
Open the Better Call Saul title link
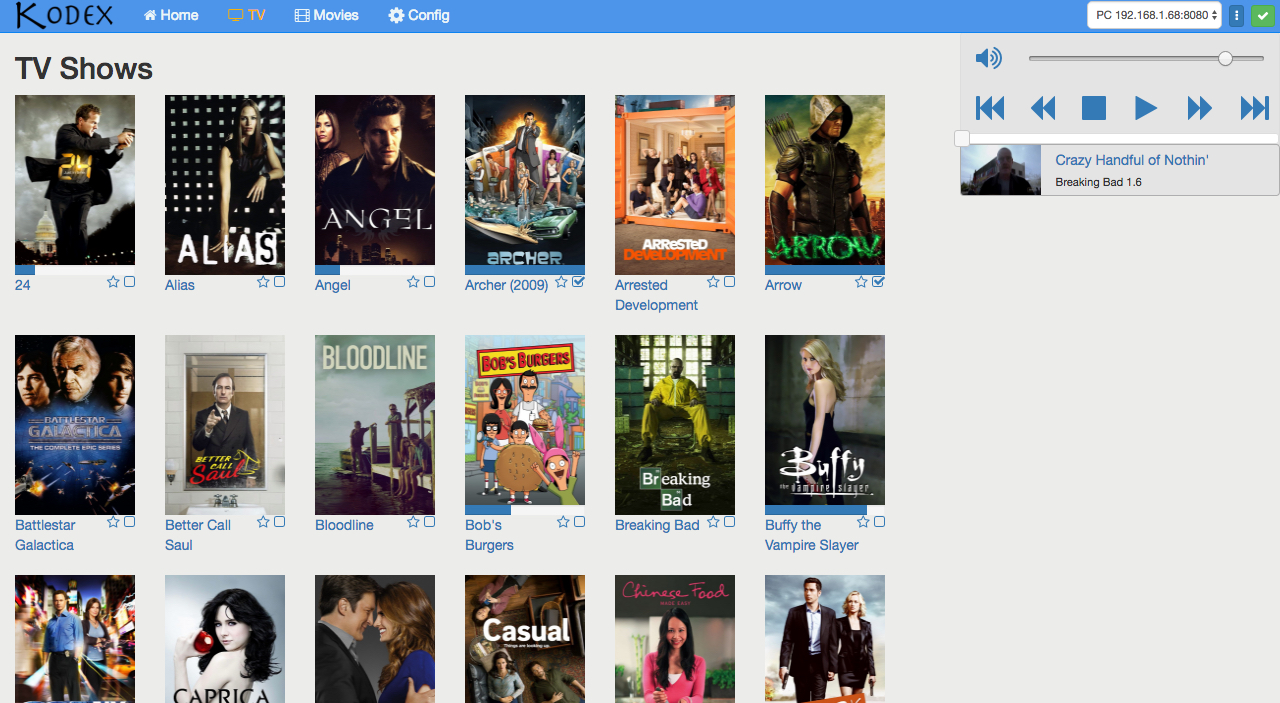click(198, 535)
